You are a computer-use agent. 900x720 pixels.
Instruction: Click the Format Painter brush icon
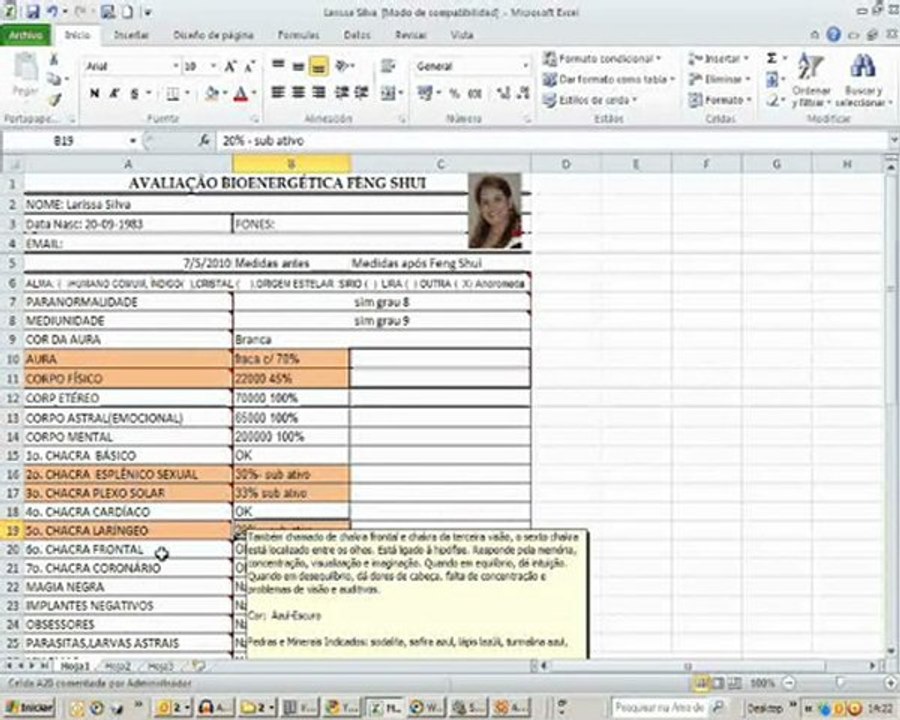[55, 100]
